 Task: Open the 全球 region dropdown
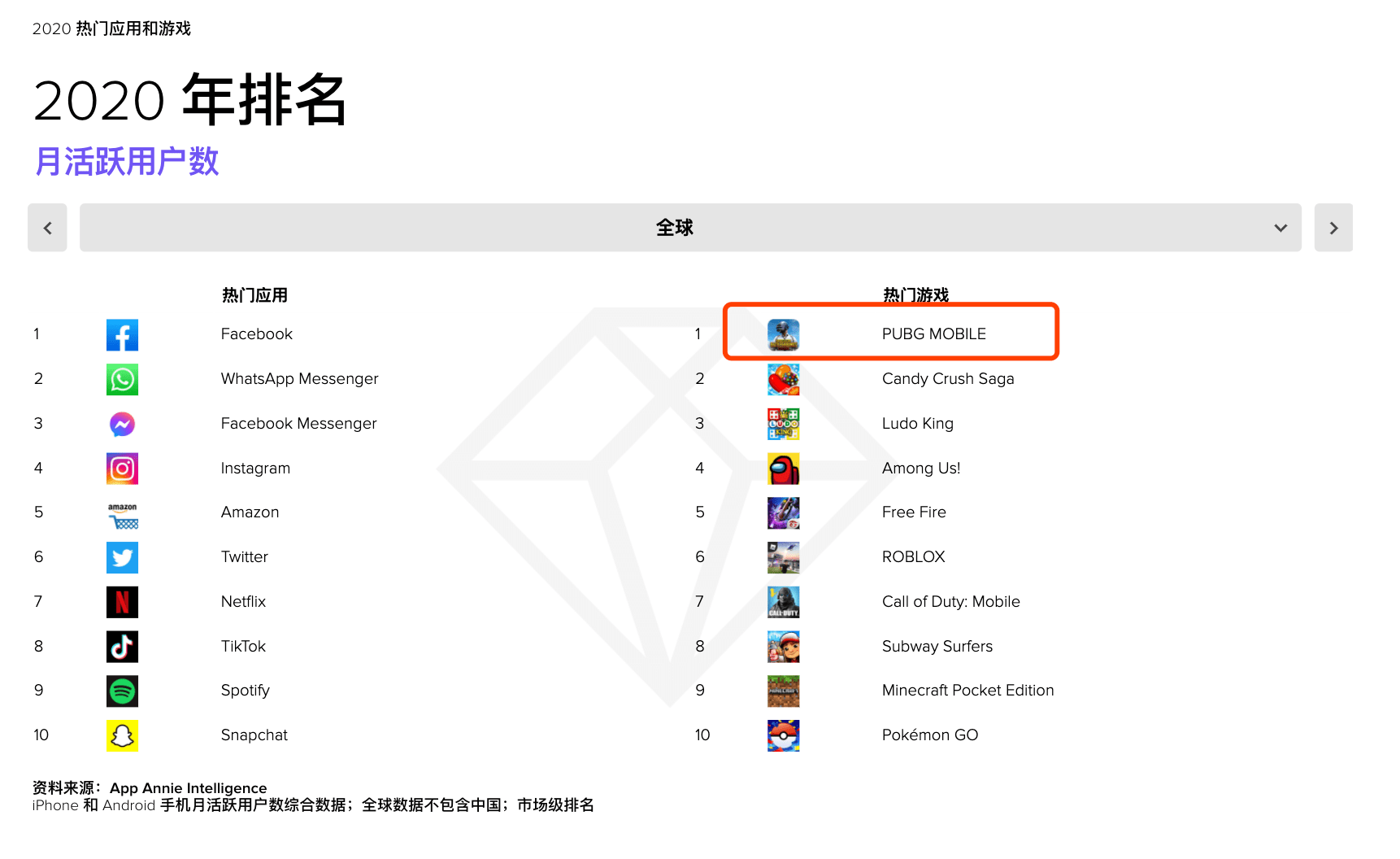pos(690,228)
